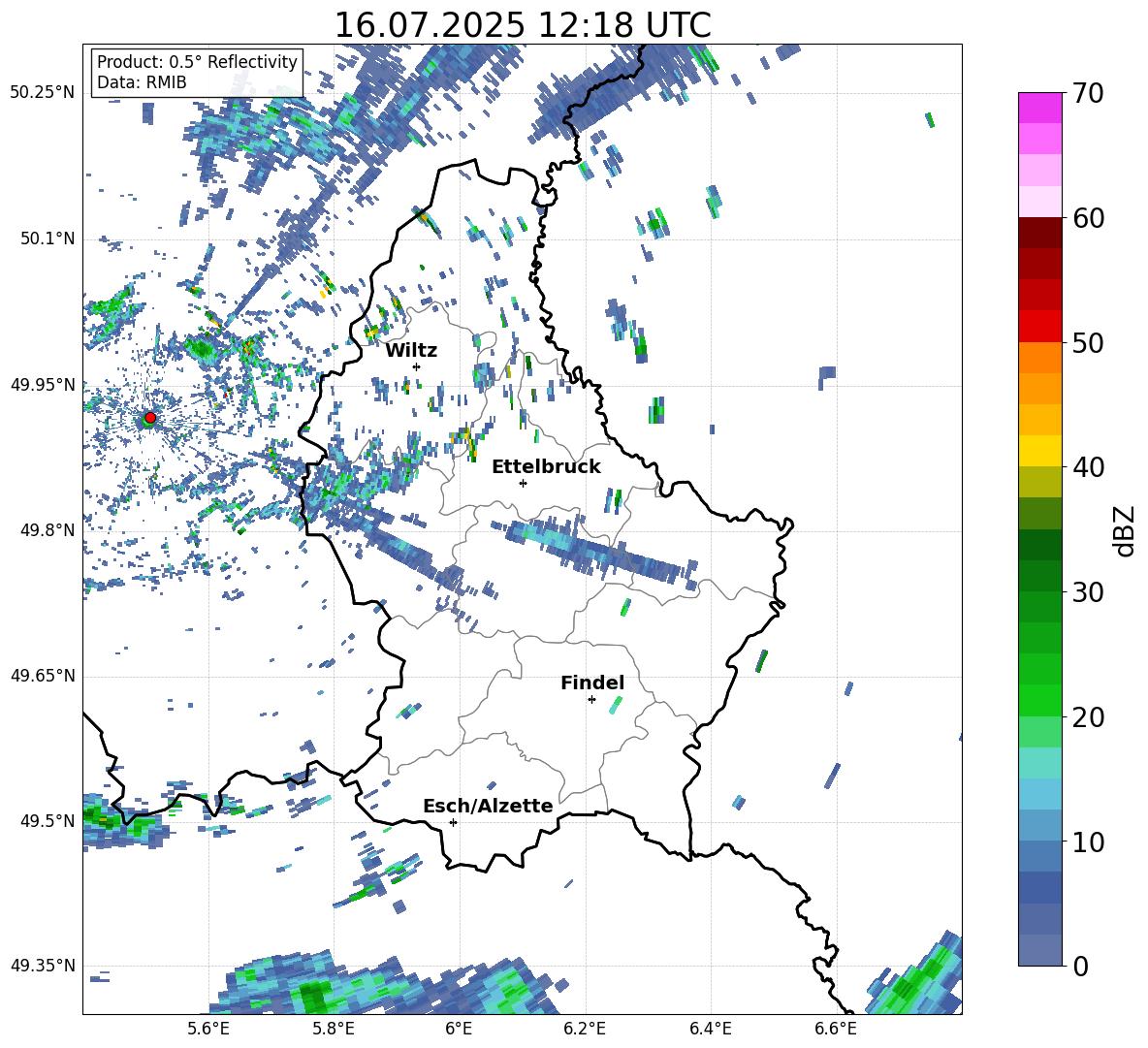Click the Findel city label
The height and width of the screenshot is (1048, 1148).
[592, 683]
